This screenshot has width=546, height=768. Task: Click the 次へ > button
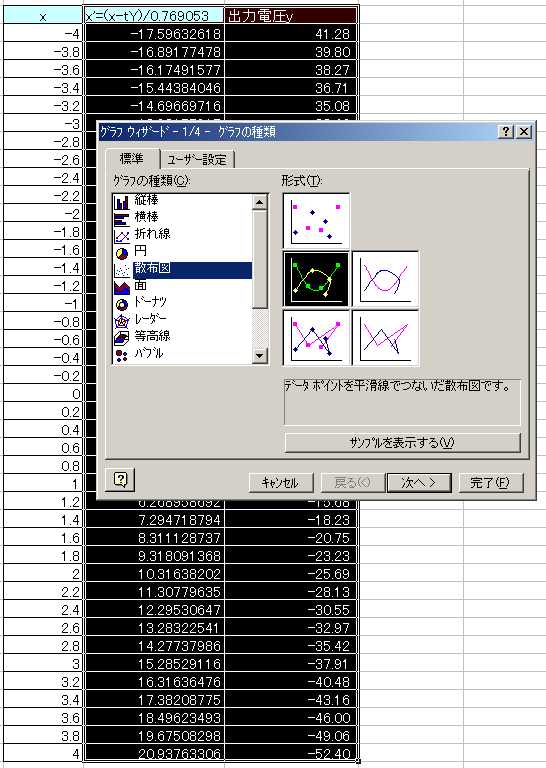pos(419,482)
